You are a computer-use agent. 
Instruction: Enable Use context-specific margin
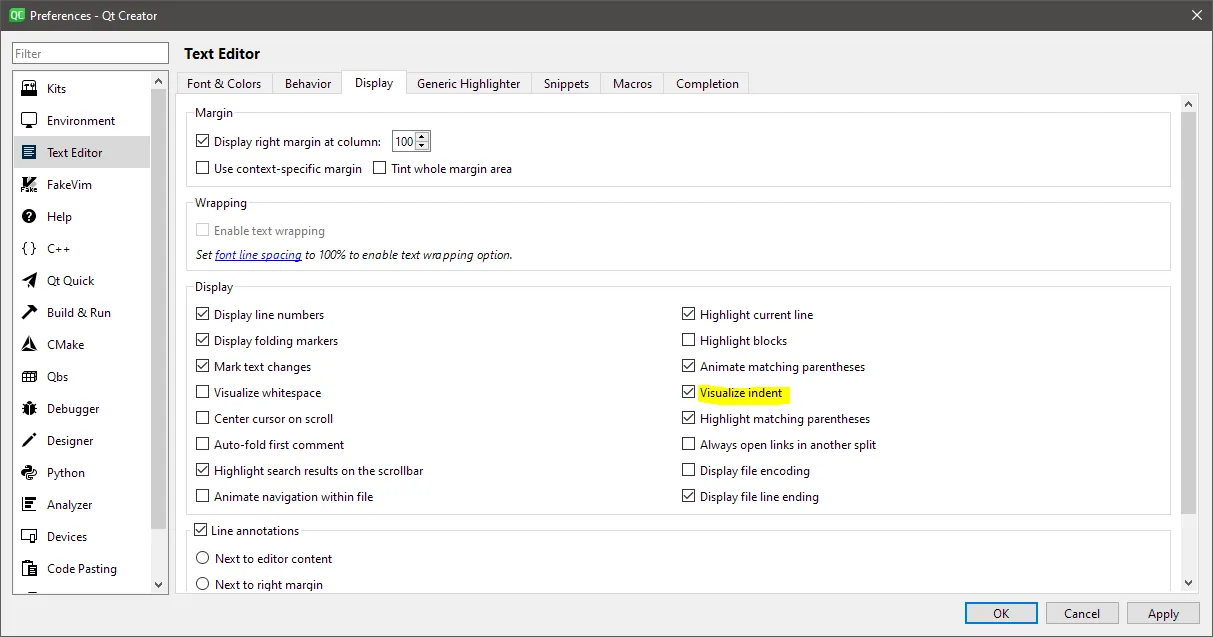coord(203,168)
